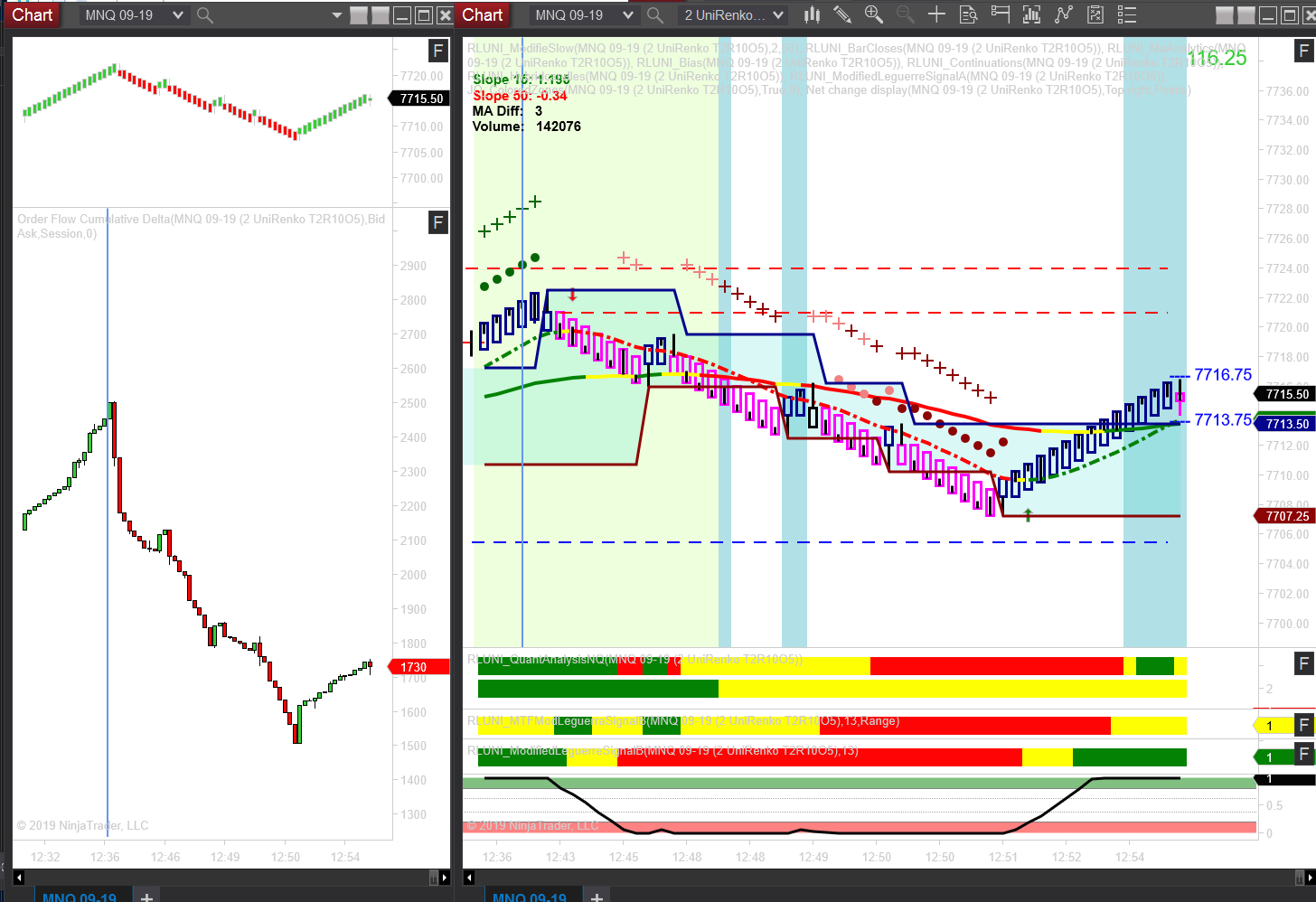
Task: Activate the crosshair cursor icon
Action: (x=936, y=14)
